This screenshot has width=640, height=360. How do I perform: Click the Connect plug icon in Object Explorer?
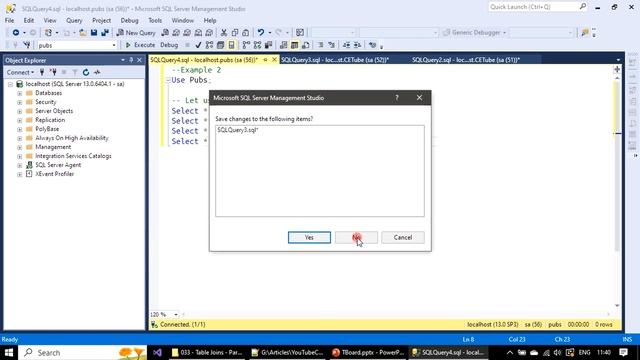pyautogui.click(x=42, y=72)
